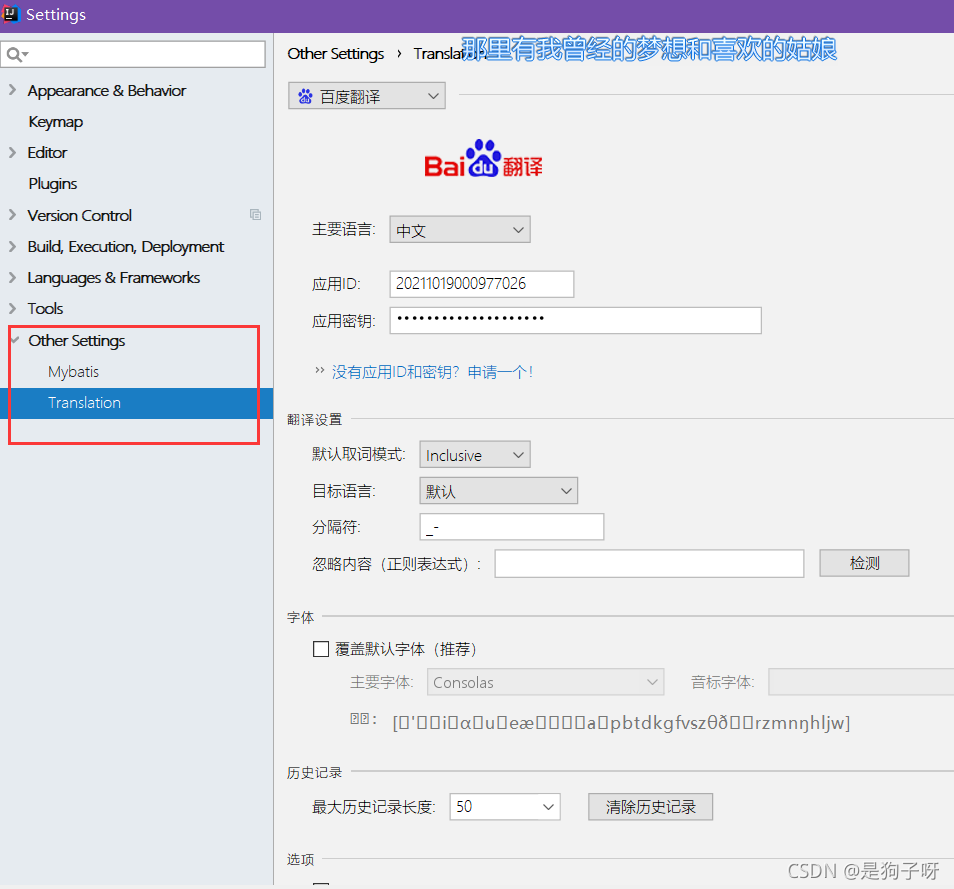Image resolution: width=954 pixels, height=889 pixels.
Task: Click the IntelliJ logo in title bar
Action: pos(11,14)
